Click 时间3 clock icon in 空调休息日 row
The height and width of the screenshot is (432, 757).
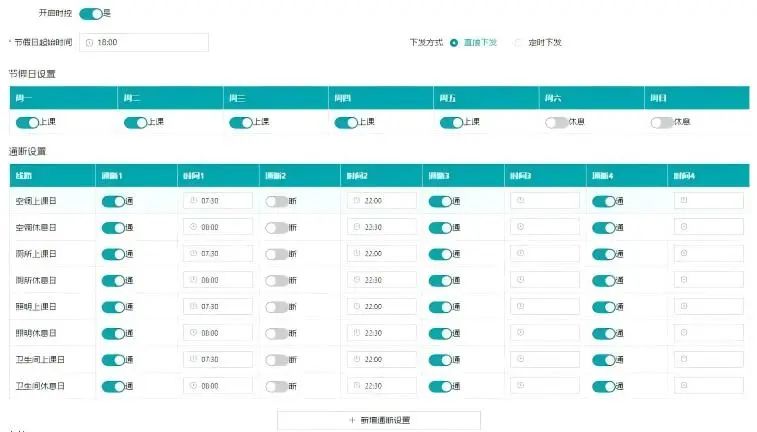coord(520,227)
